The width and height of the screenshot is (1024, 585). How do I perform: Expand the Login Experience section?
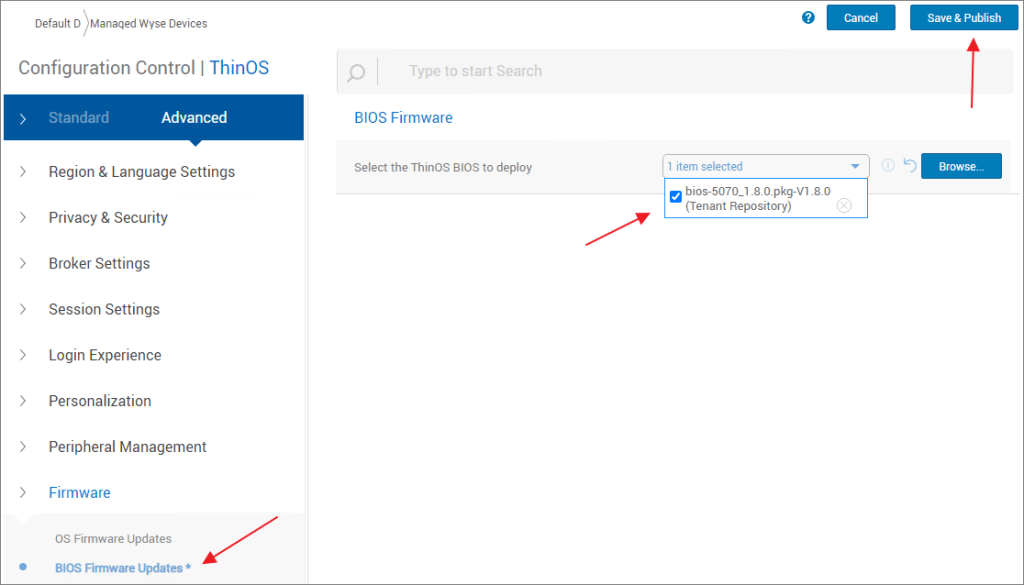105,356
